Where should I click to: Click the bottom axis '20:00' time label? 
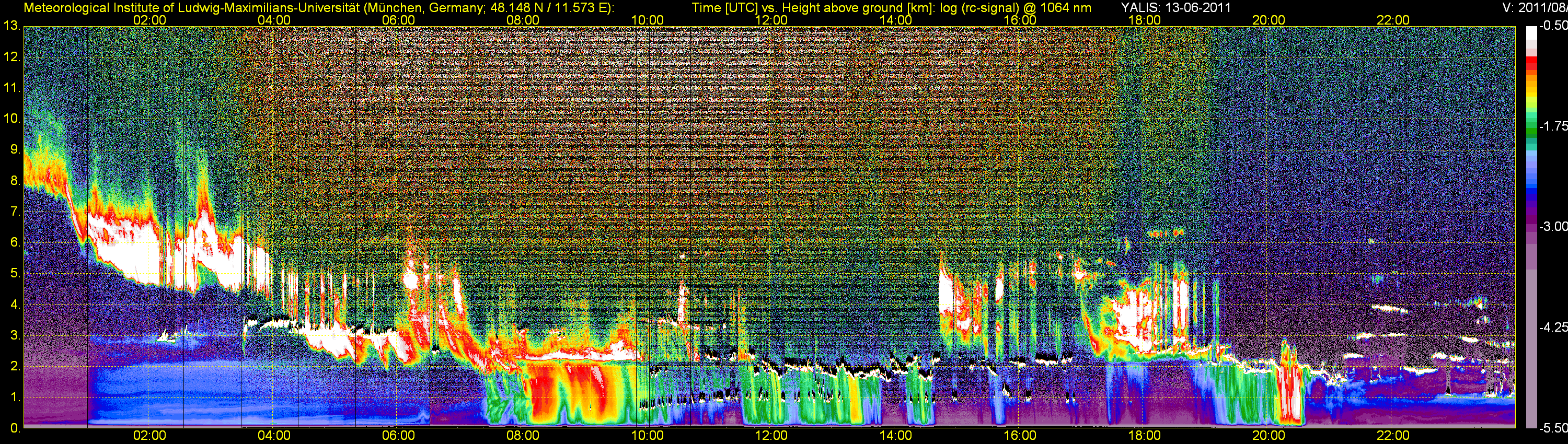(1269, 436)
